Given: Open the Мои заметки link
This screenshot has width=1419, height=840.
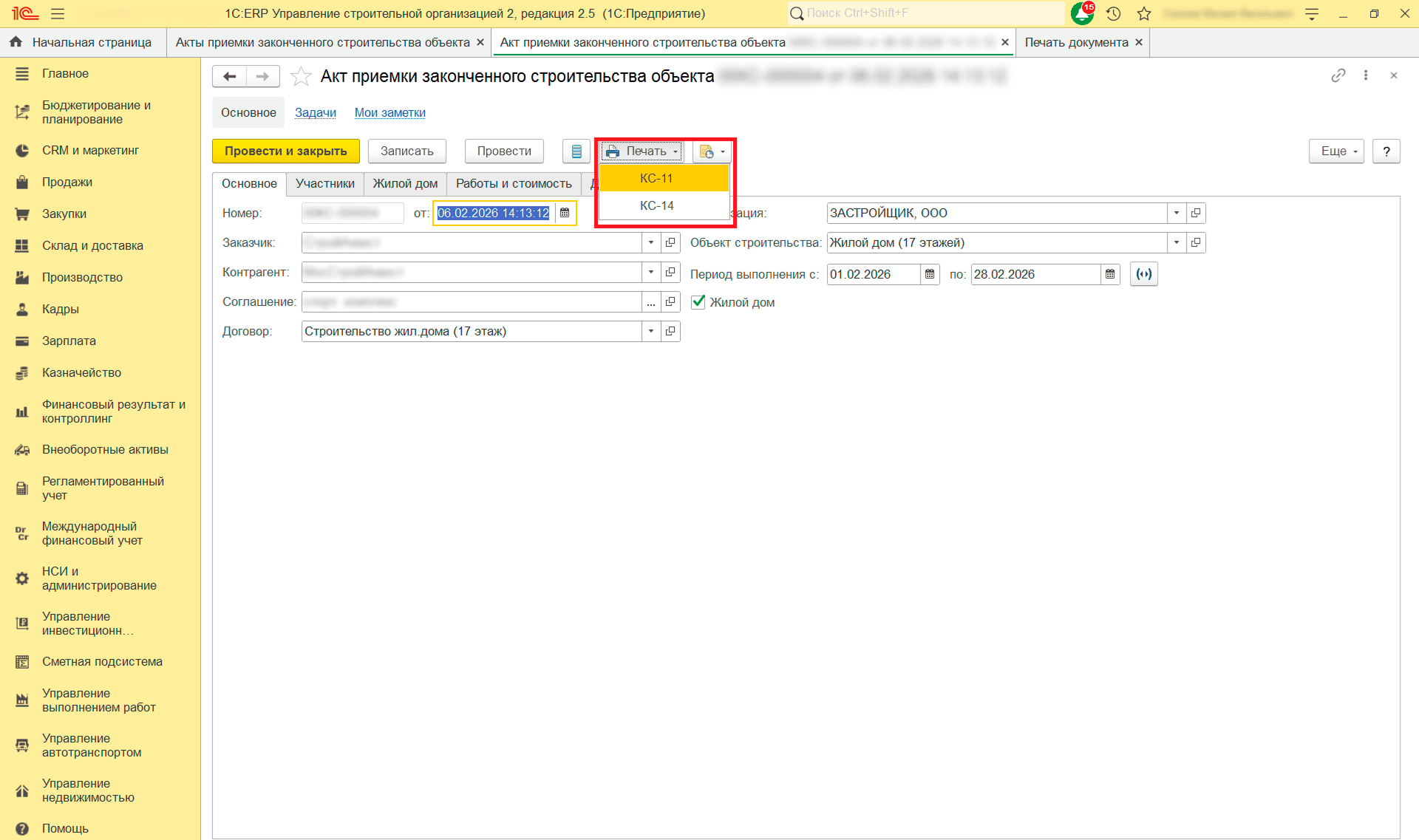Looking at the screenshot, I should 389,112.
